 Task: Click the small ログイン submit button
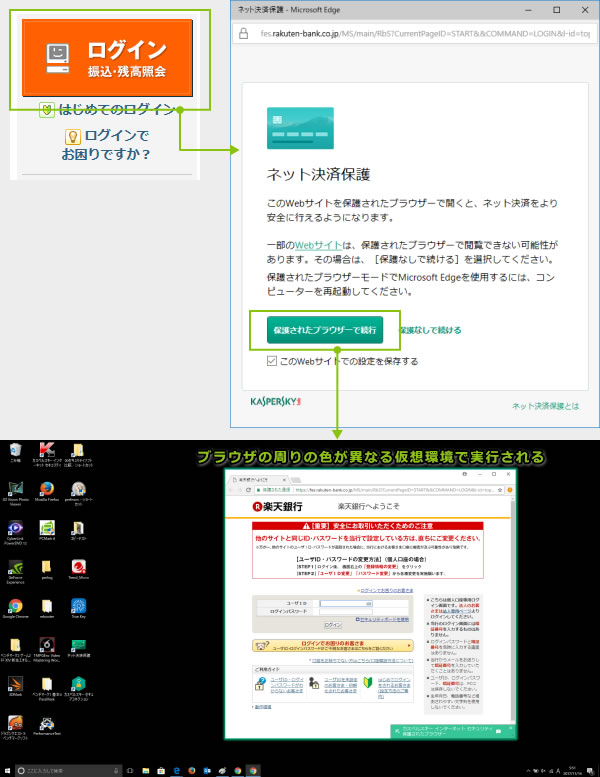[x=332, y=625]
